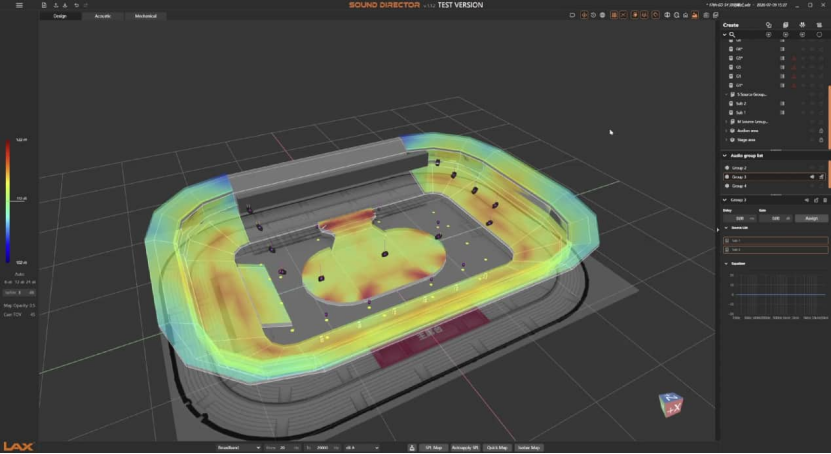This screenshot has height=454, width=831.
Task: Click the grid icon on Sub 2 row
Action: (x=782, y=103)
